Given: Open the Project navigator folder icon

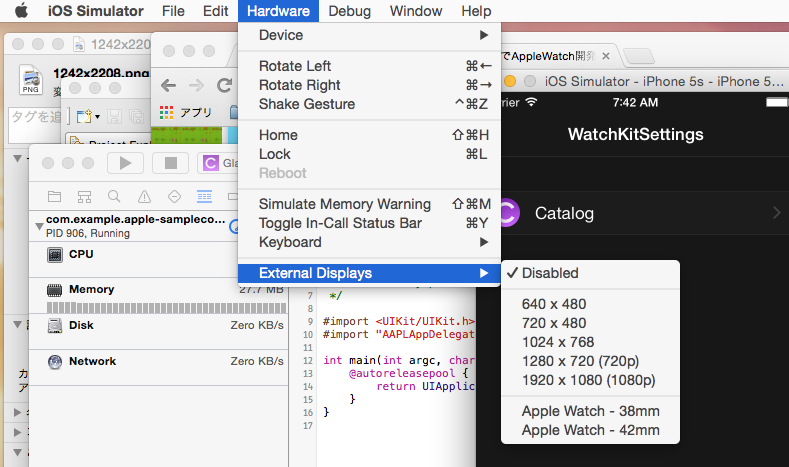Looking at the screenshot, I should [x=54, y=196].
